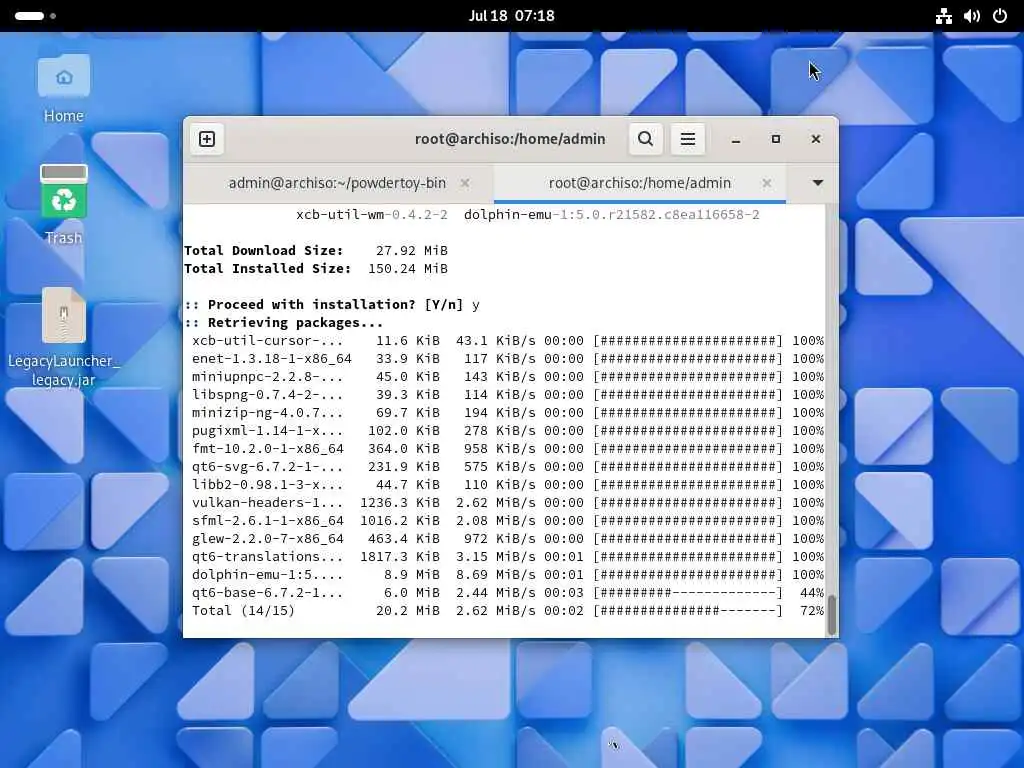Click 'enet-1.3.18-1-x86_64' package name
This screenshot has height=768, width=1024.
(272, 359)
